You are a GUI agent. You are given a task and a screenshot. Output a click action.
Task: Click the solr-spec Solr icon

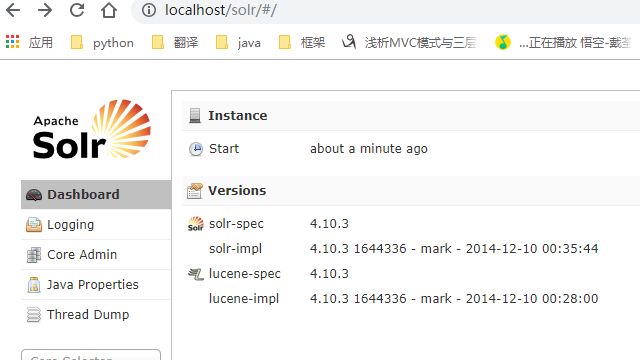(x=196, y=224)
